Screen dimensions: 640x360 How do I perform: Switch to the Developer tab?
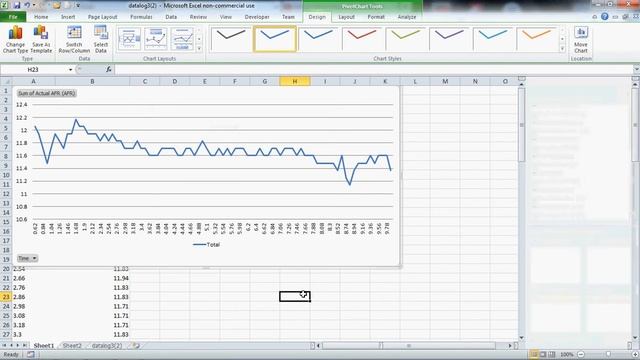point(257,17)
